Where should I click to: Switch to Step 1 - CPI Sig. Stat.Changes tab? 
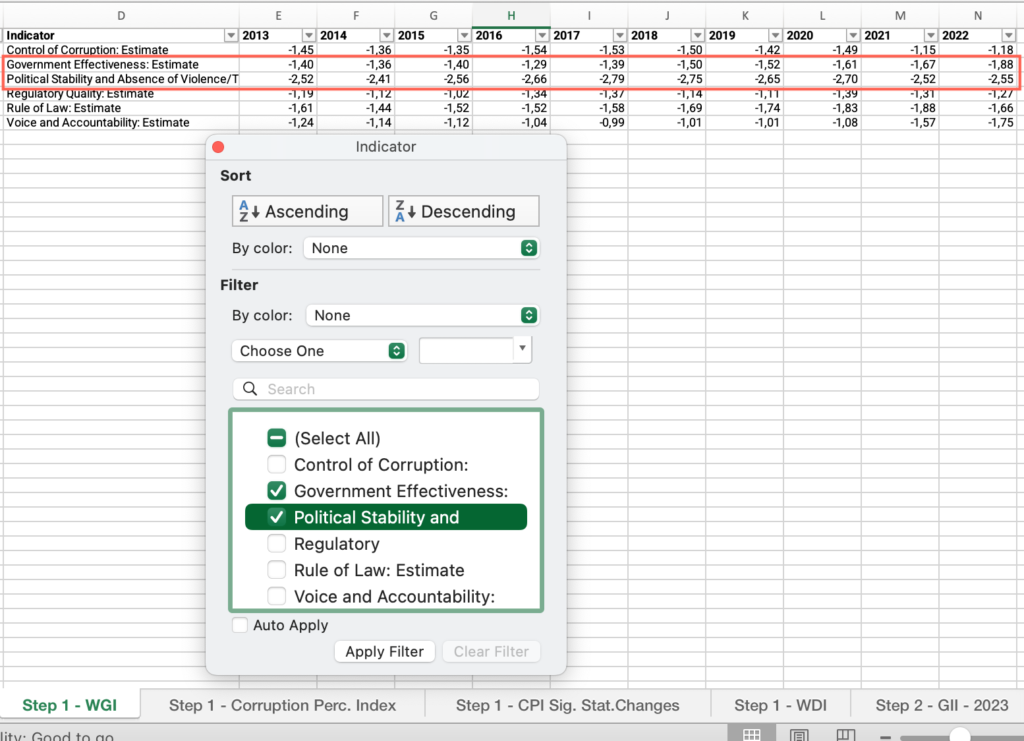pyautogui.click(x=568, y=705)
